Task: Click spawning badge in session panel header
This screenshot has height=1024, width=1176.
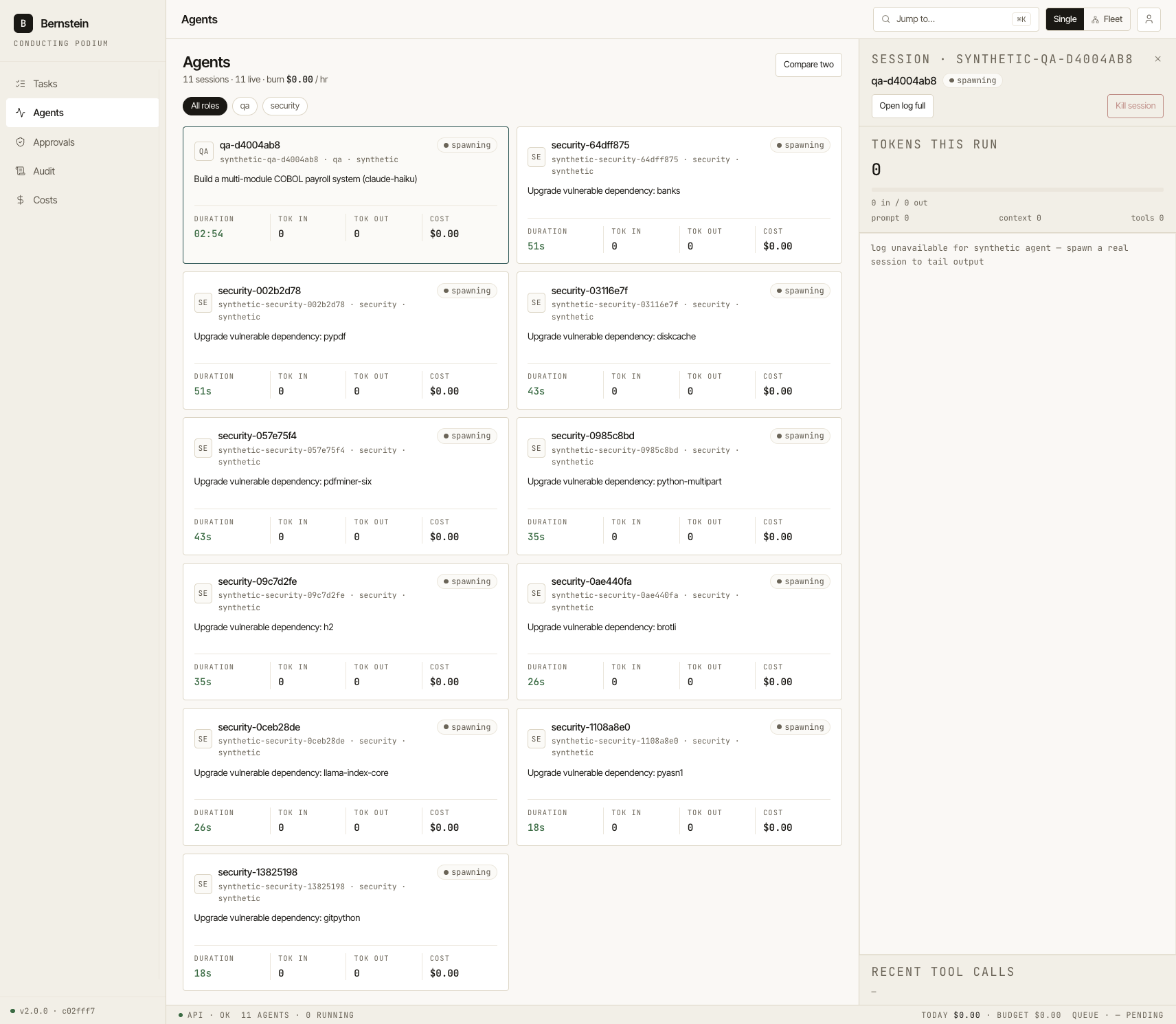Action: (972, 80)
